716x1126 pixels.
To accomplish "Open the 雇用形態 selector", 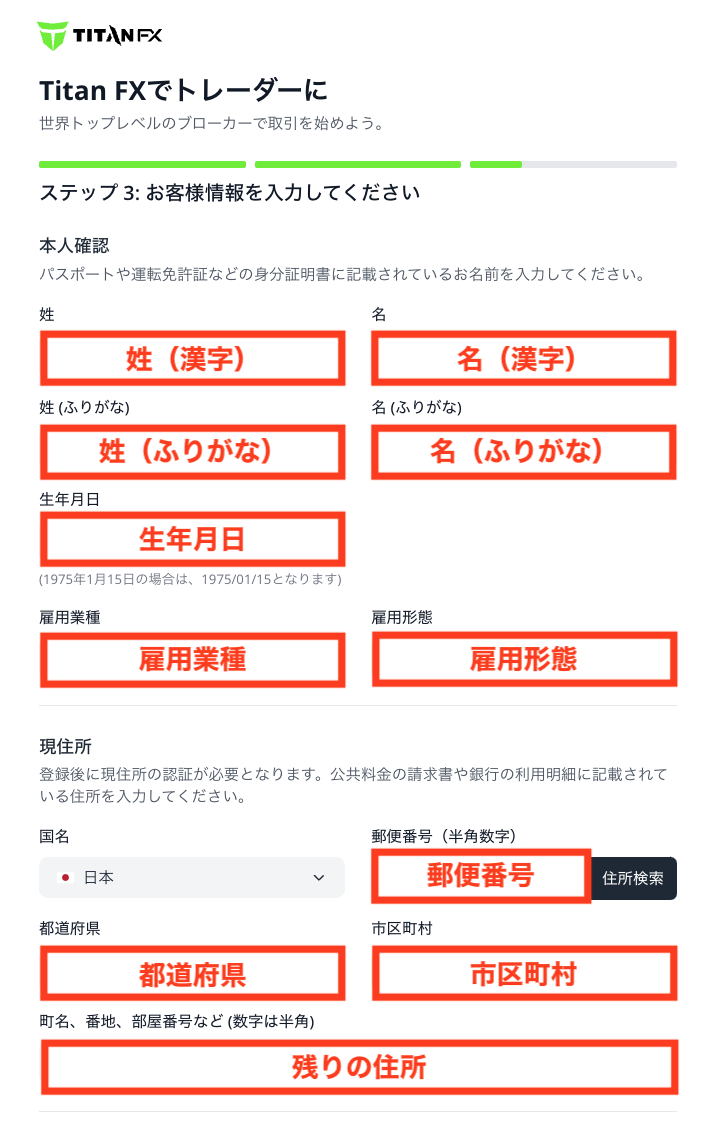I will (524, 659).
